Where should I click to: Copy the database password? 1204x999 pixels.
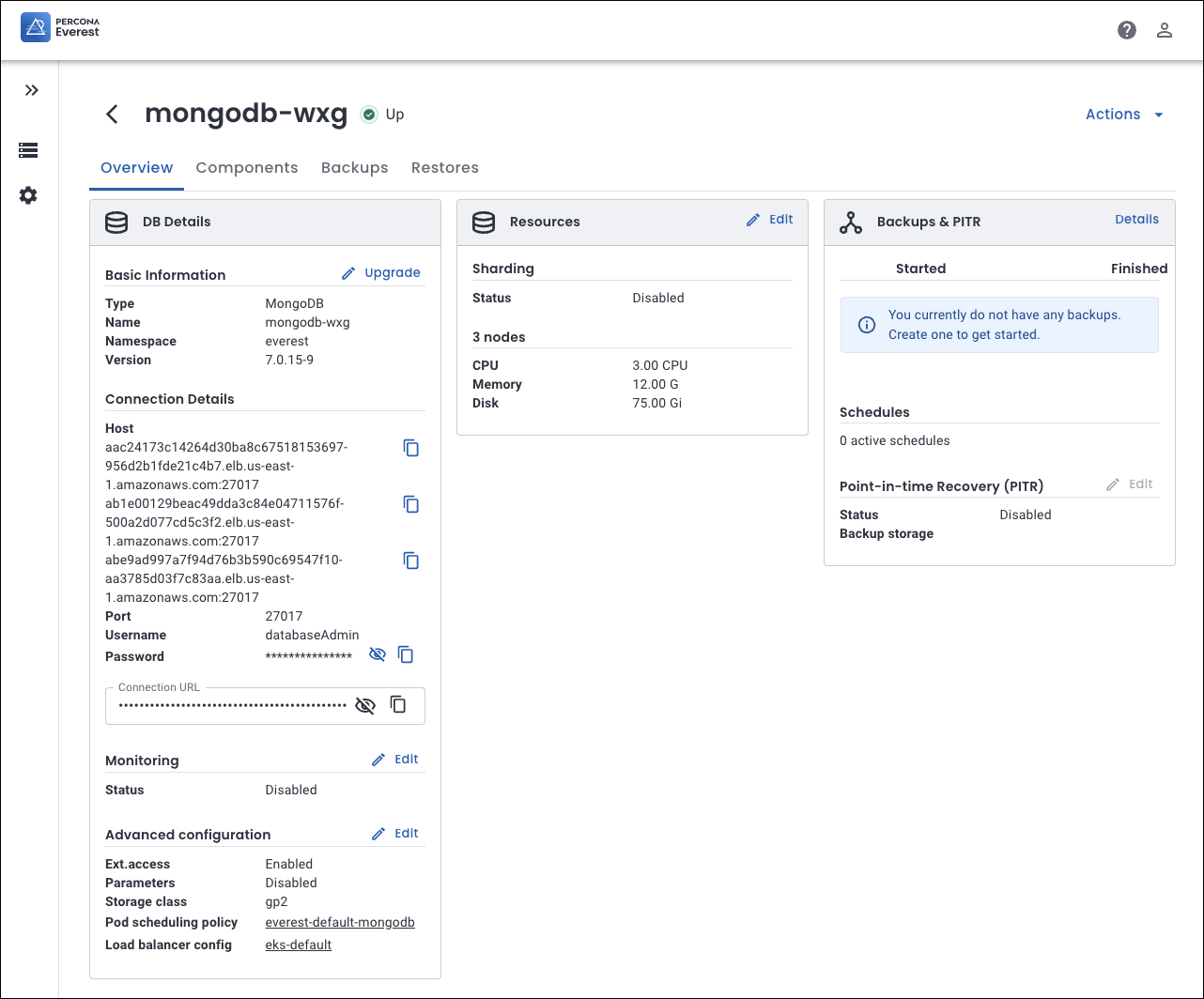point(406,654)
